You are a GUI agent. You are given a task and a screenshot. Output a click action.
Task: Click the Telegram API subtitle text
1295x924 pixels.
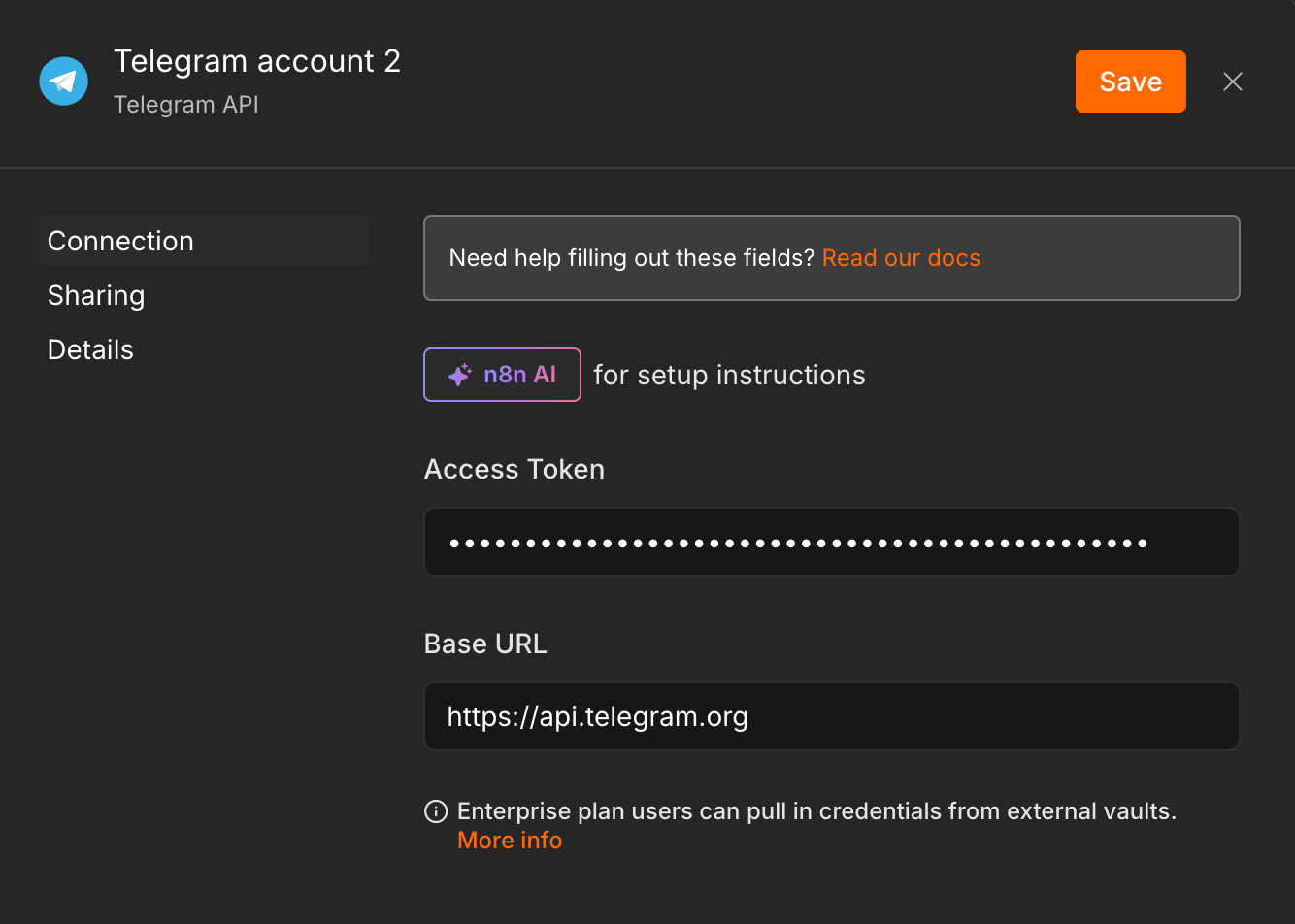(x=186, y=105)
